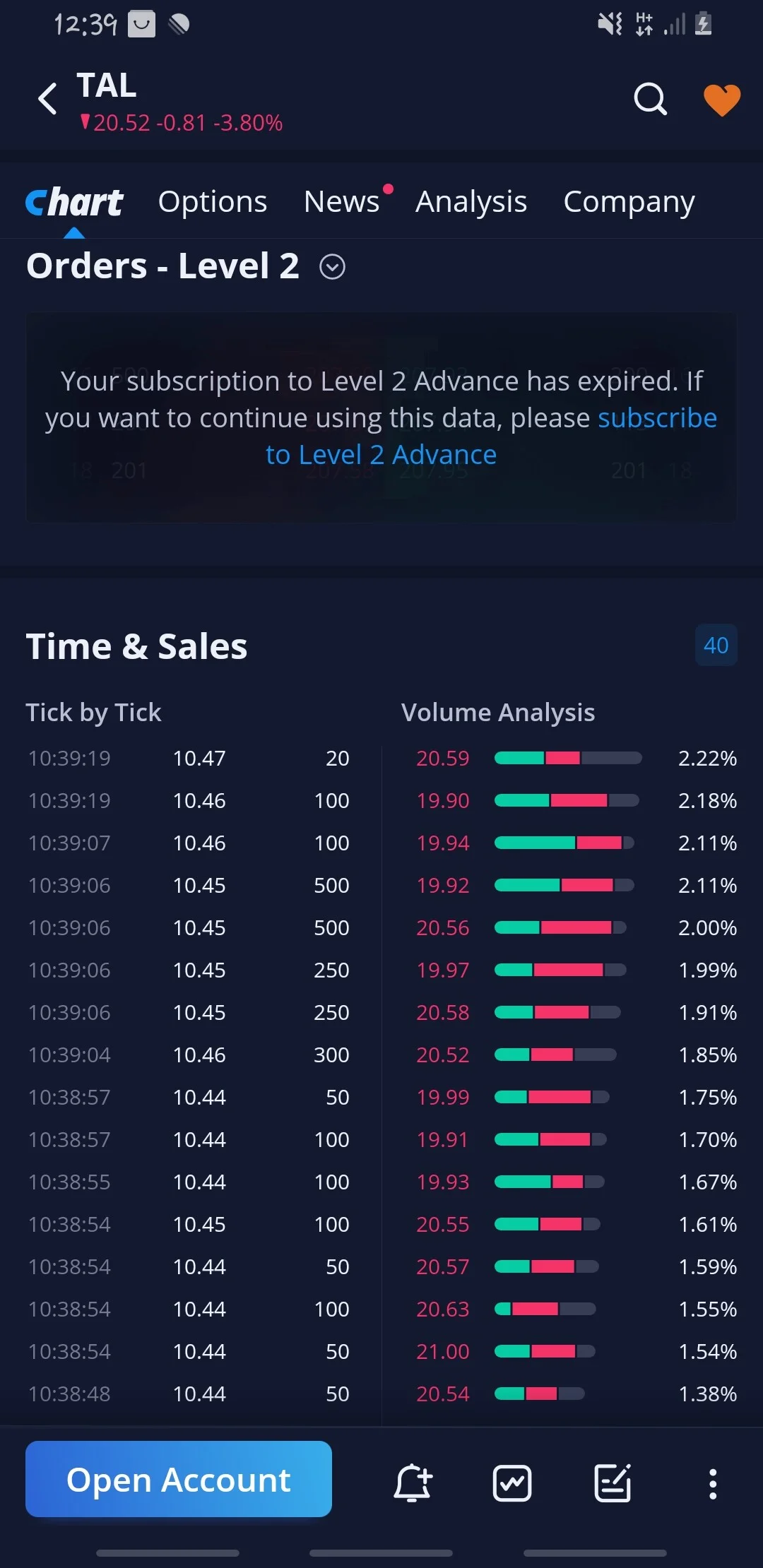This screenshot has height=1568, width=763.
Task: Switch to the Options tab
Action: pyautogui.click(x=213, y=202)
